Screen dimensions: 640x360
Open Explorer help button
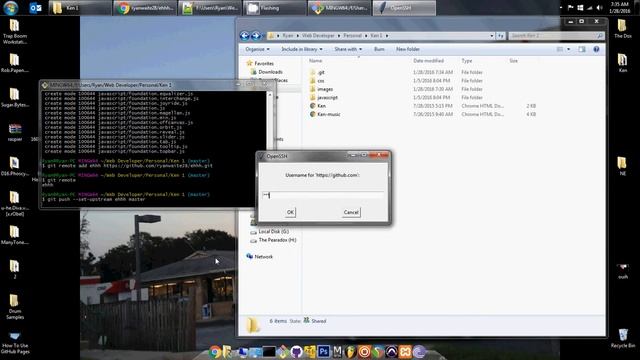click(x=596, y=49)
